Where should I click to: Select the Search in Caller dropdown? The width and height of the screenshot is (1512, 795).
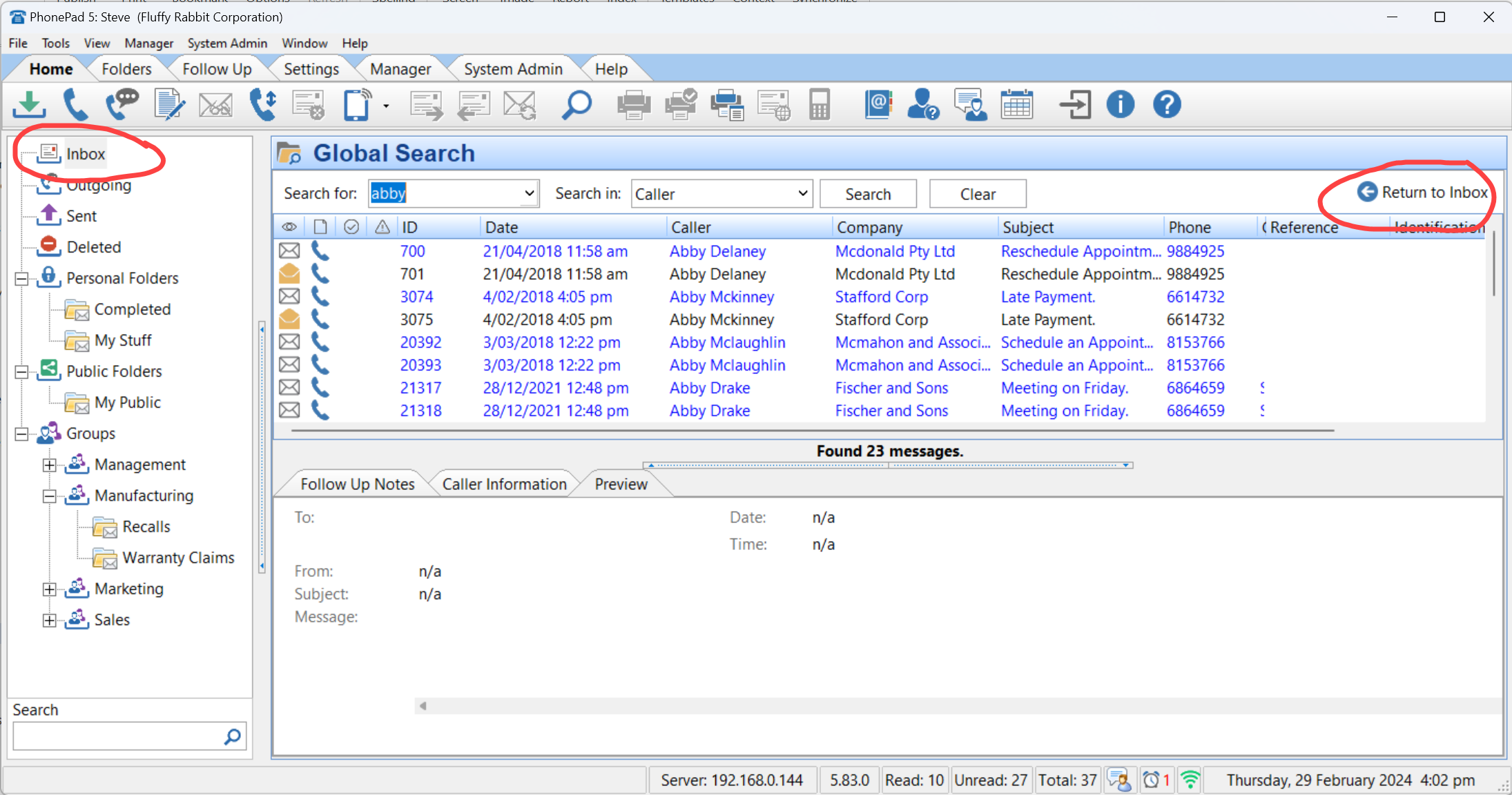click(x=720, y=193)
